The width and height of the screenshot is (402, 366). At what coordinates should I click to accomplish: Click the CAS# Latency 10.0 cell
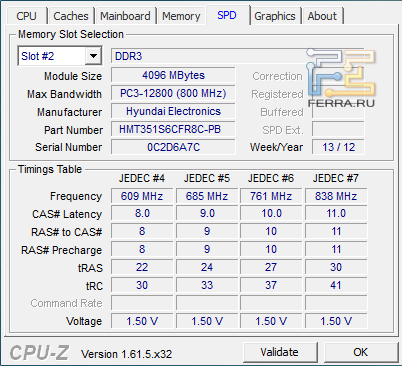point(271,213)
